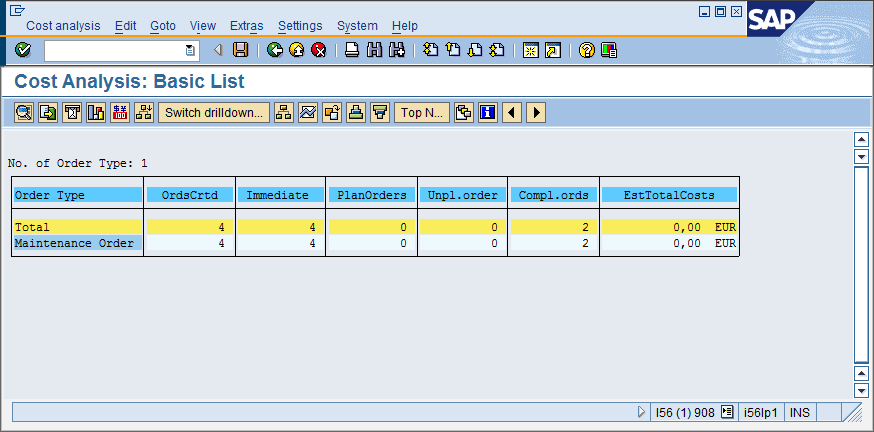Click the Print icon in standard toolbar
The width and height of the screenshot is (874, 432).
352,50
